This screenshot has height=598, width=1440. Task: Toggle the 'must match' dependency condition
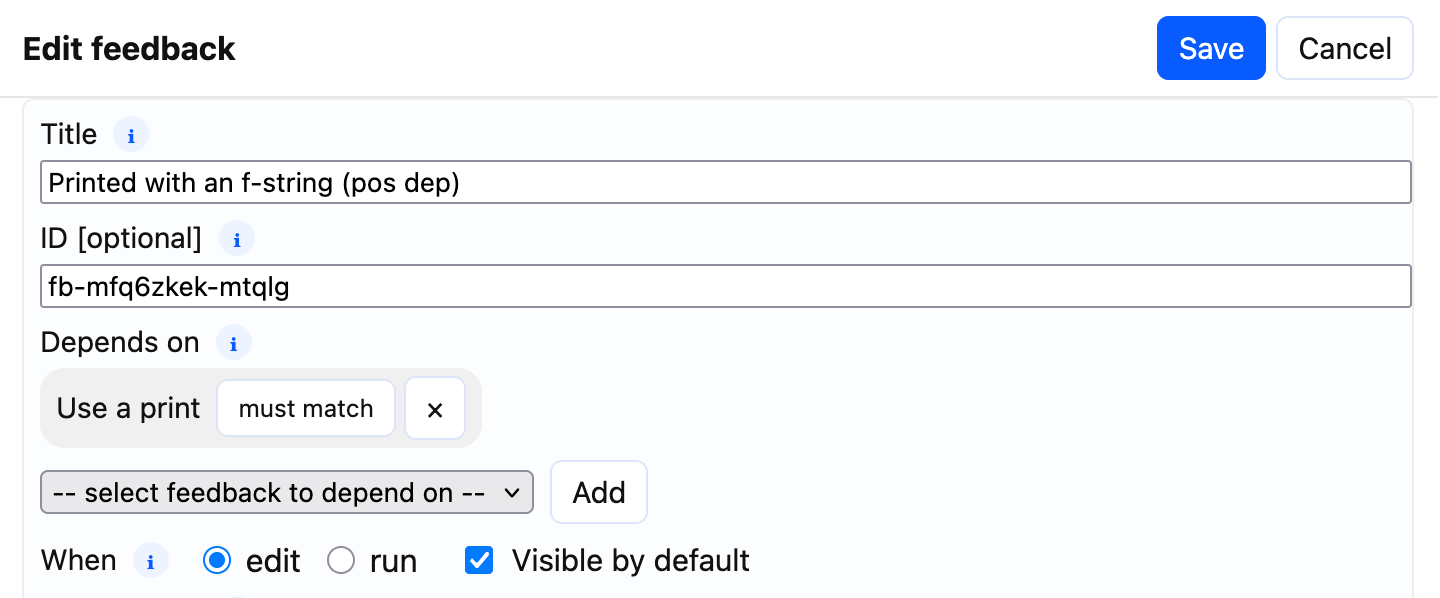point(306,409)
